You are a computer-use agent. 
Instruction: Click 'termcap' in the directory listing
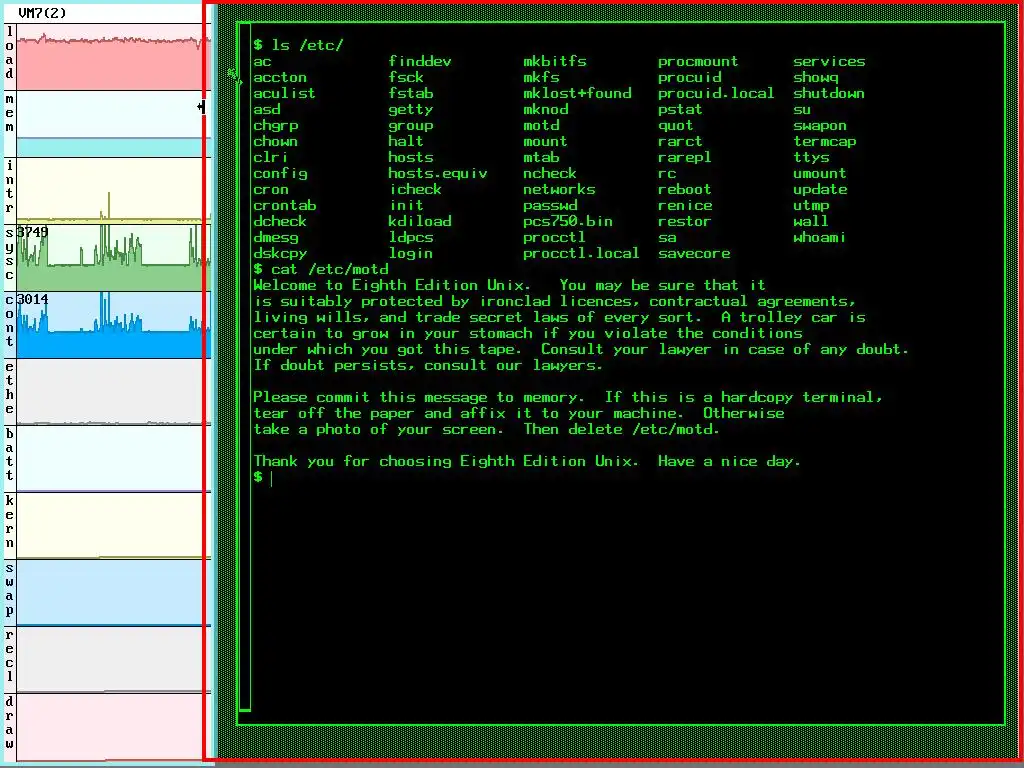coord(824,141)
